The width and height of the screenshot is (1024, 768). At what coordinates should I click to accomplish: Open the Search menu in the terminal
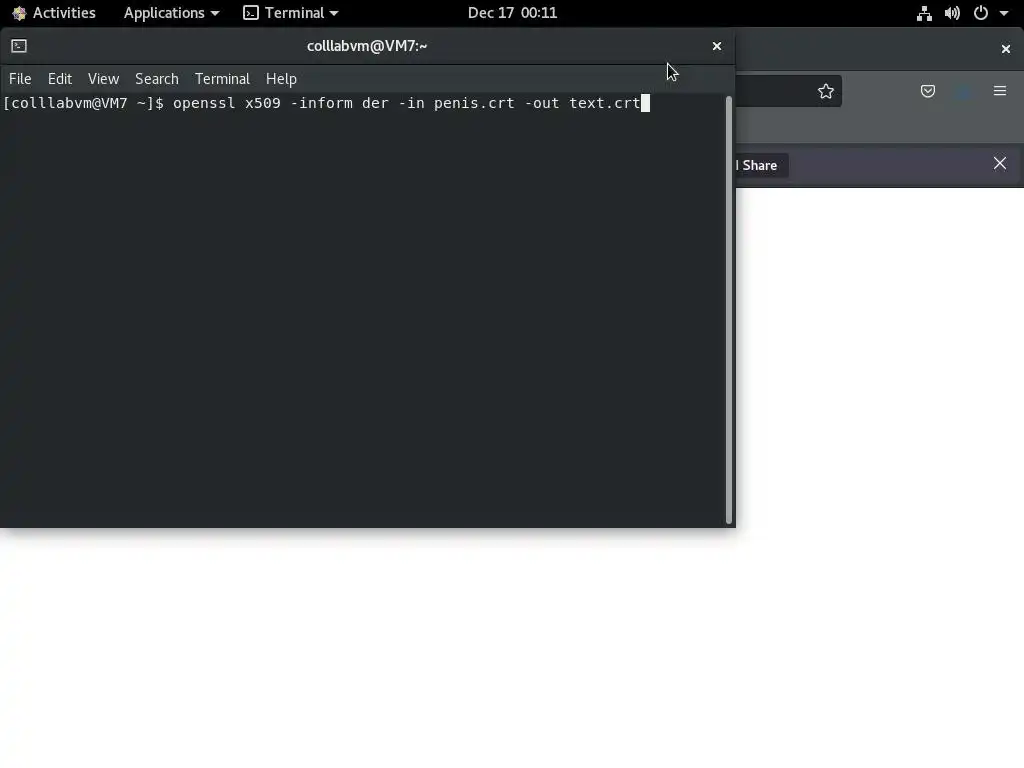[x=157, y=79]
